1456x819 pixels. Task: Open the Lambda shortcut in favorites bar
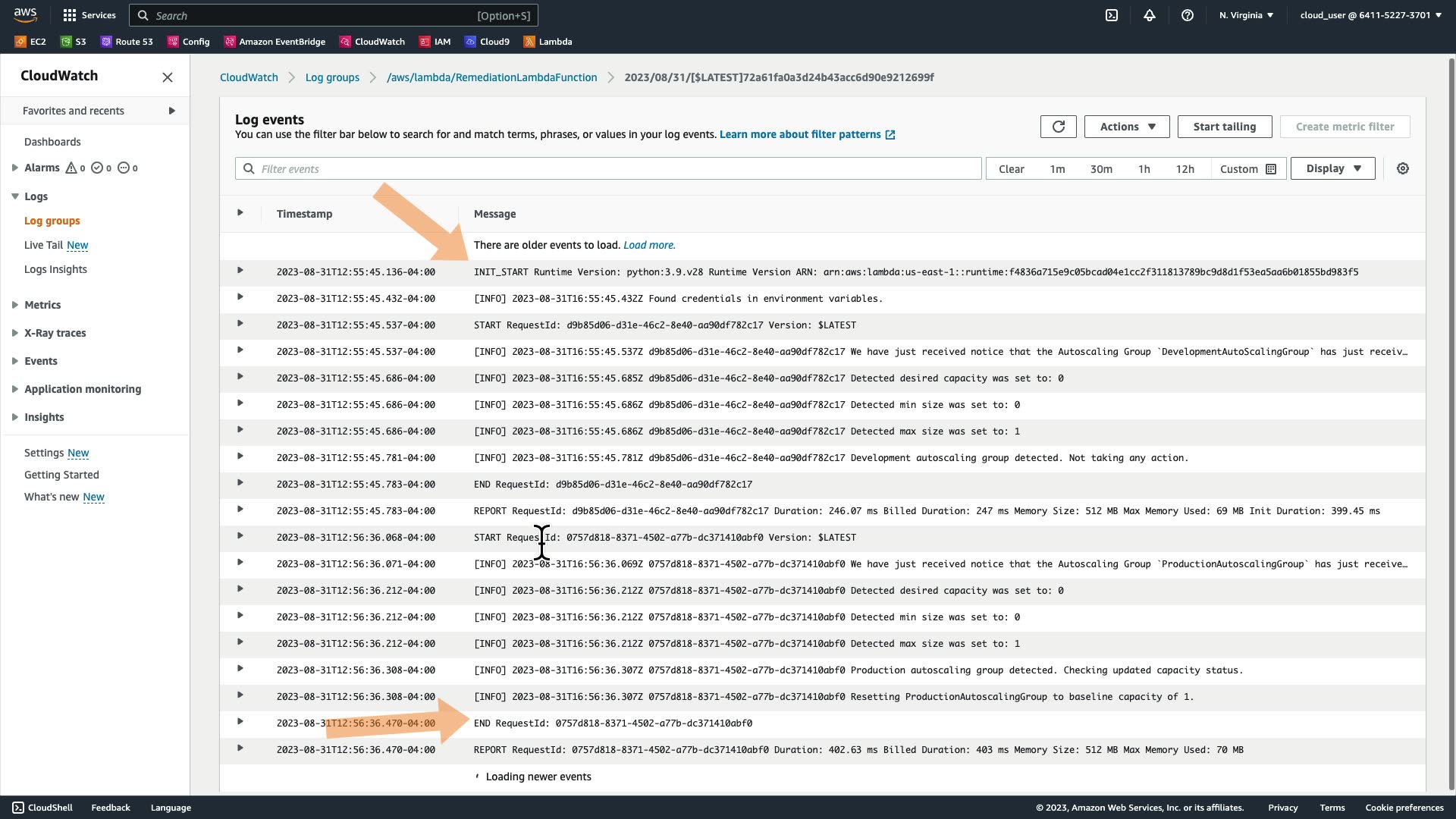(548, 42)
